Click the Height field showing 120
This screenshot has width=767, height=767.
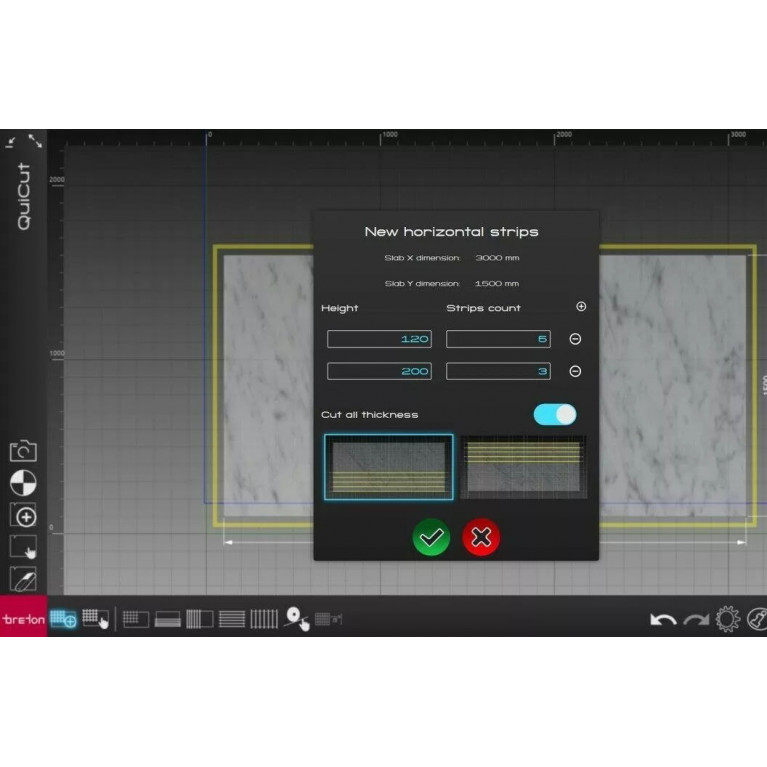379,339
